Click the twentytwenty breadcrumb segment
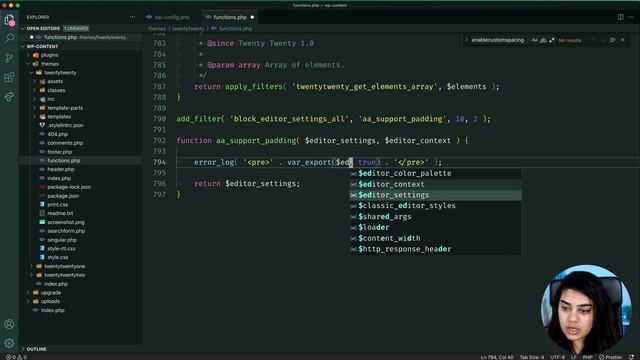 188,29
